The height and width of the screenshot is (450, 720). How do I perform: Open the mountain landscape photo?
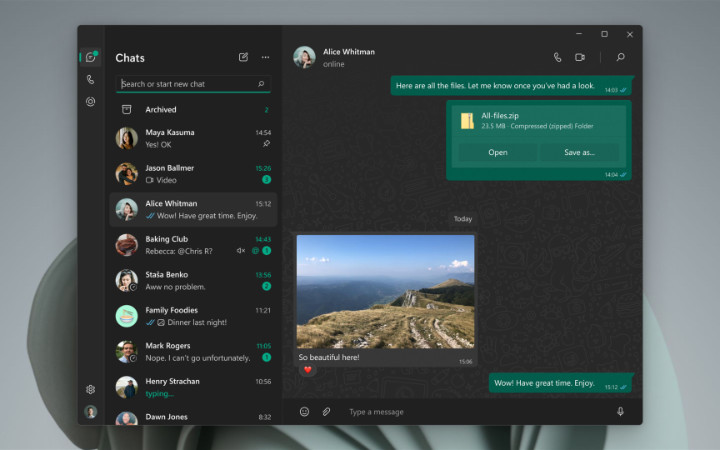(x=386, y=292)
